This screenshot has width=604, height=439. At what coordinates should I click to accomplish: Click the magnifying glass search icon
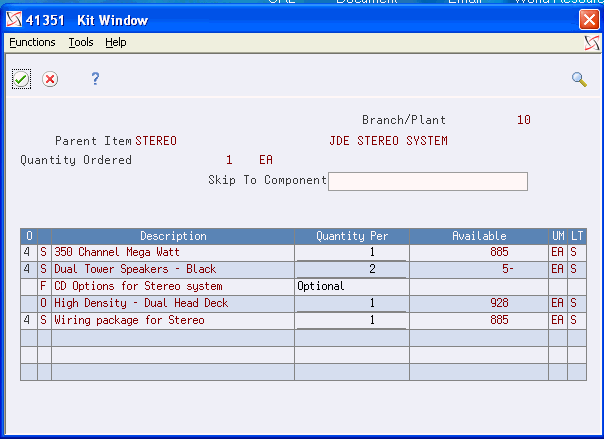coord(579,79)
